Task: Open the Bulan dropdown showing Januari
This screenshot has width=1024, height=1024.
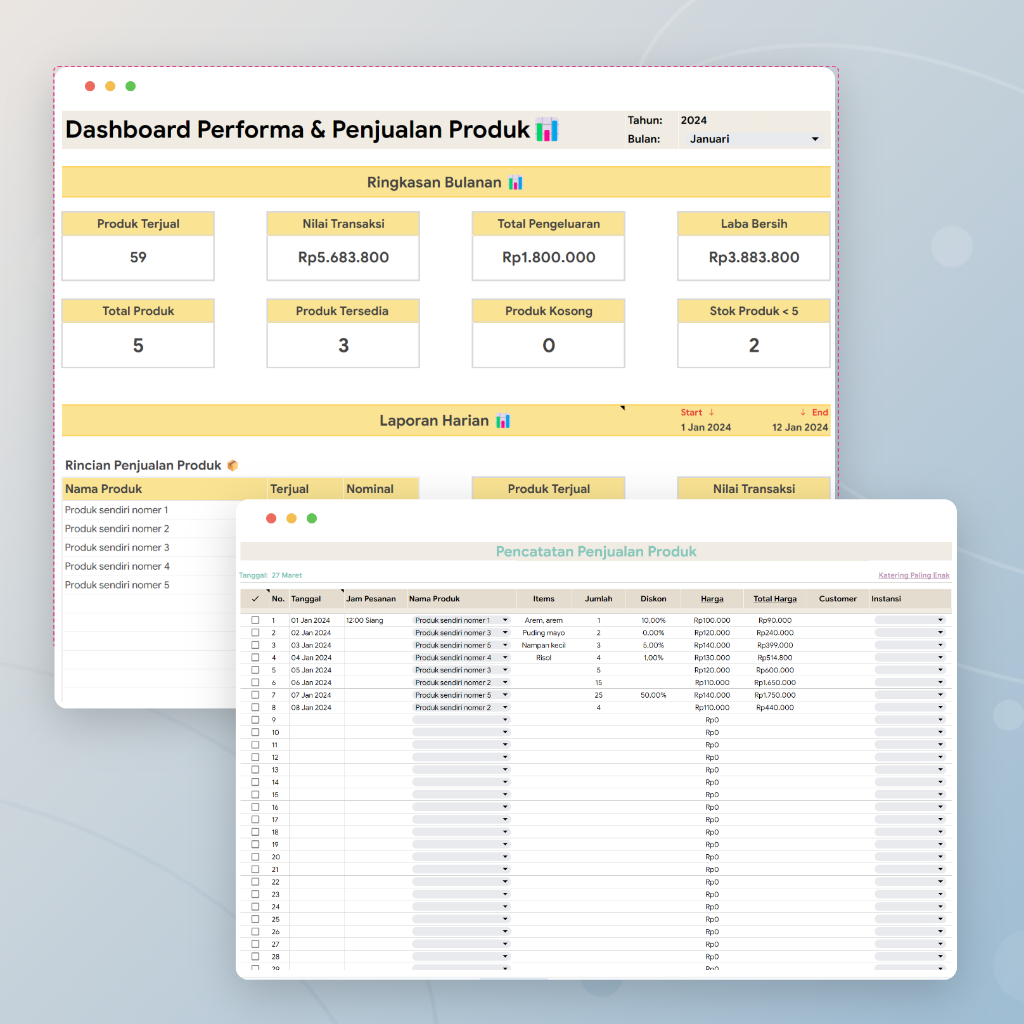Action: 754,139
